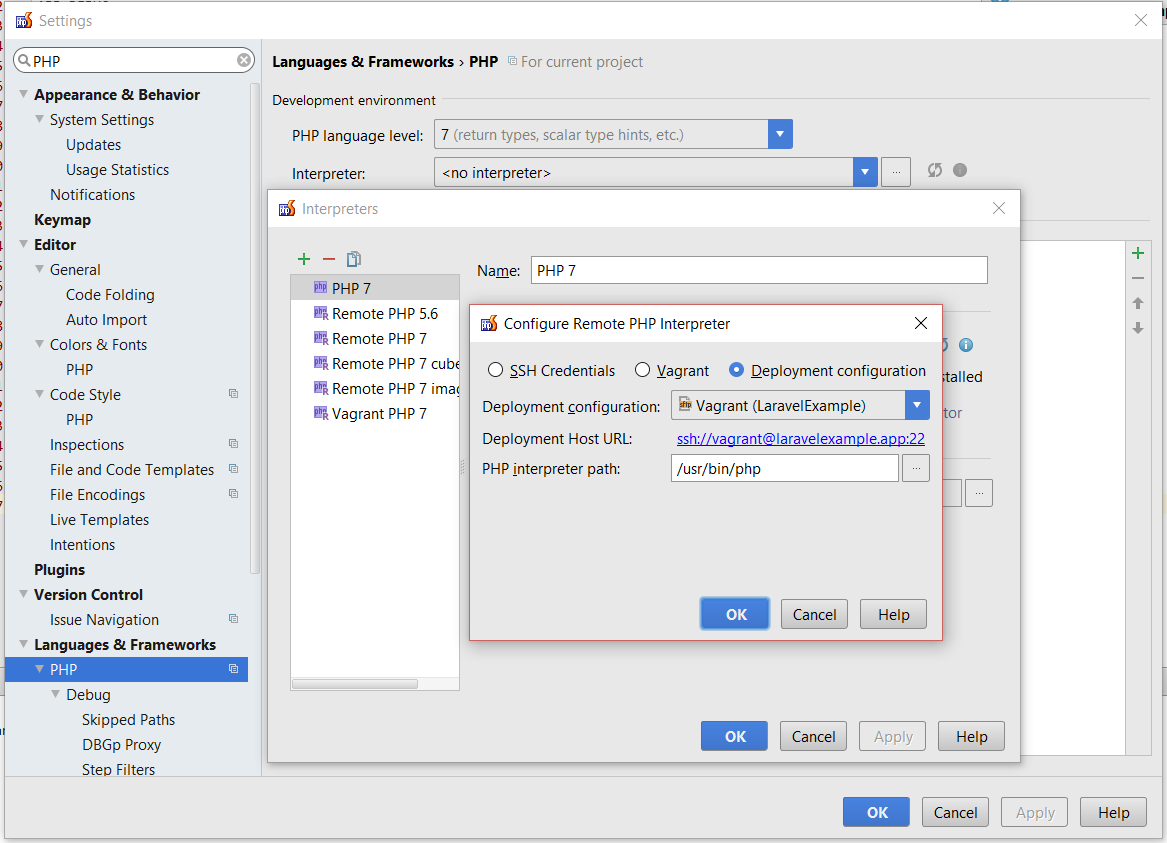The image size is (1167, 843).
Task: Open DBGp Proxy settings
Action: click(x=121, y=745)
